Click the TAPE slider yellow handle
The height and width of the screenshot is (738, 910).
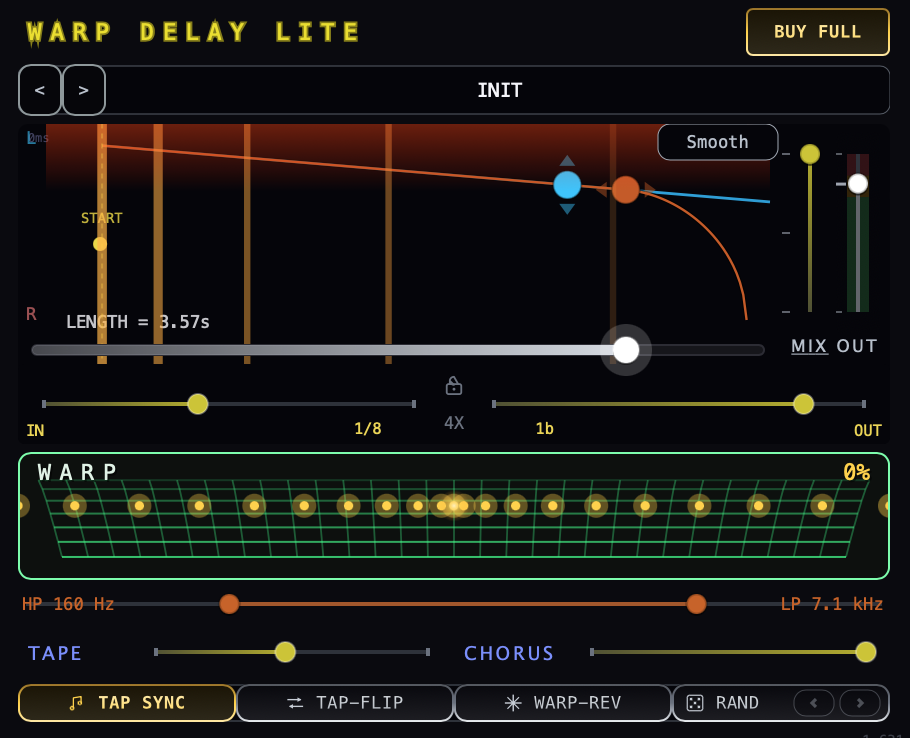coord(285,652)
